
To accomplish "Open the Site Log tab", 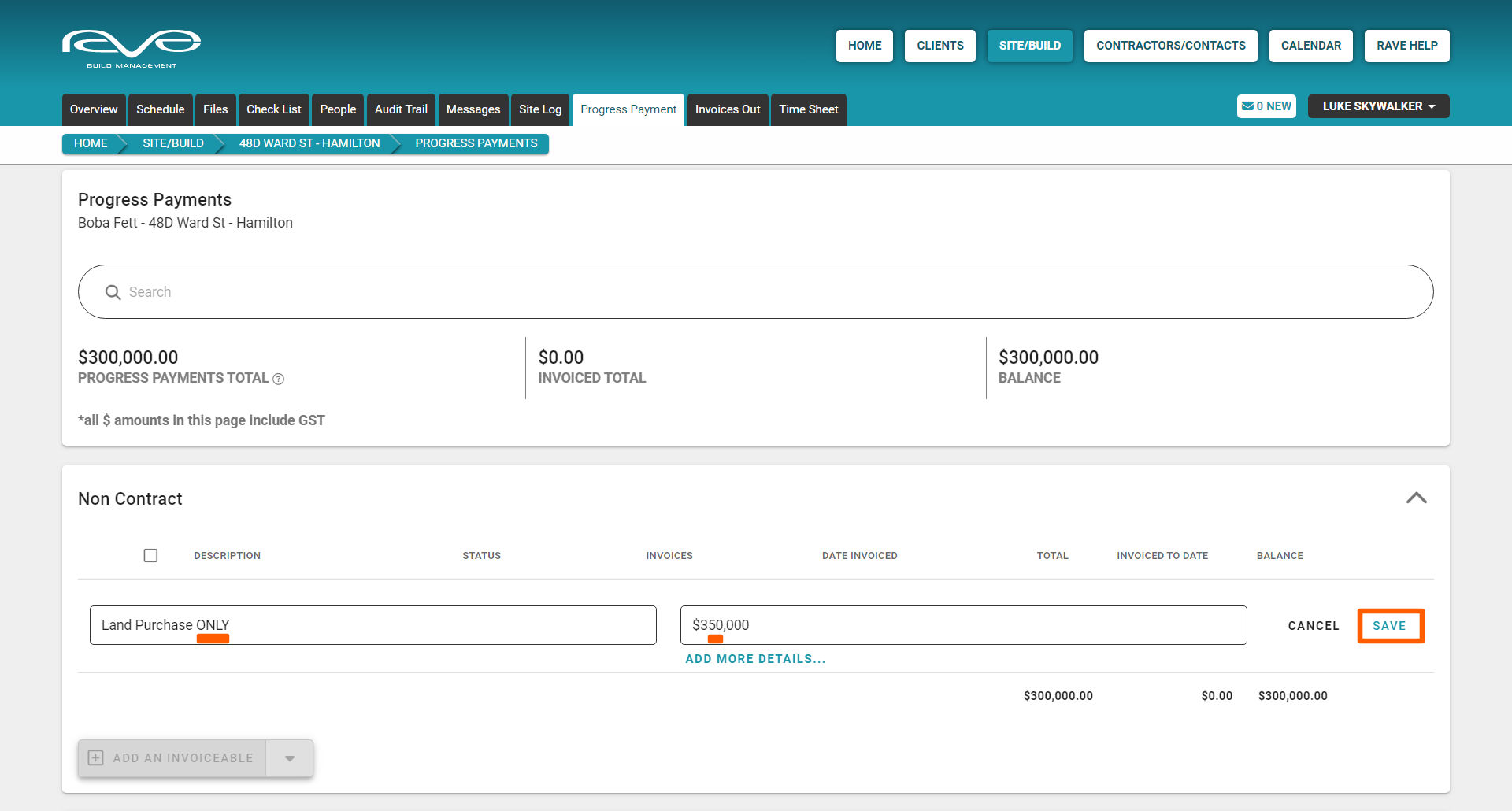I will [539, 109].
